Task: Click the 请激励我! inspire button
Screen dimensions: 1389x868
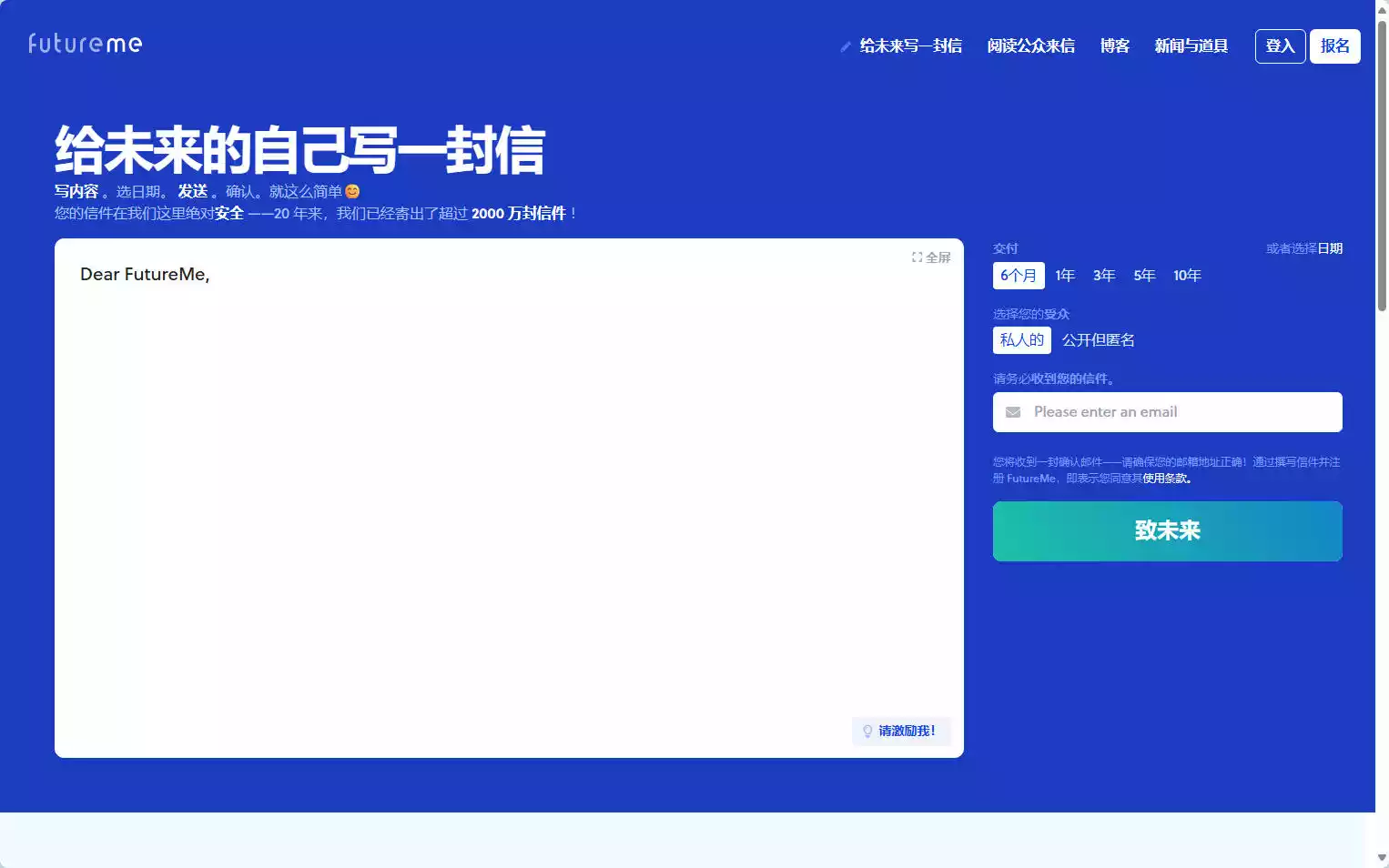Action: coord(901,732)
